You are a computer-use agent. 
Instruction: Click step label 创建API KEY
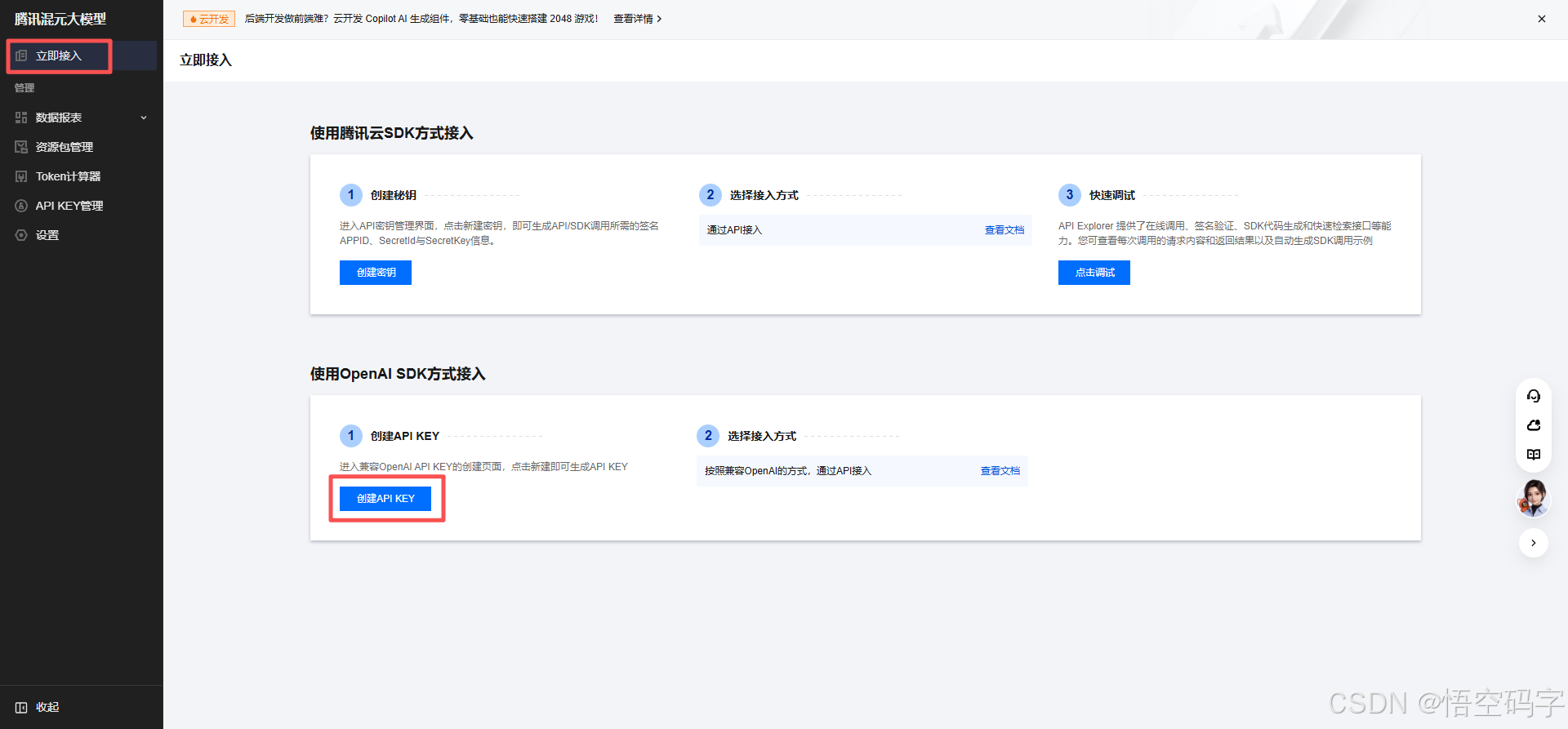[405, 436]
